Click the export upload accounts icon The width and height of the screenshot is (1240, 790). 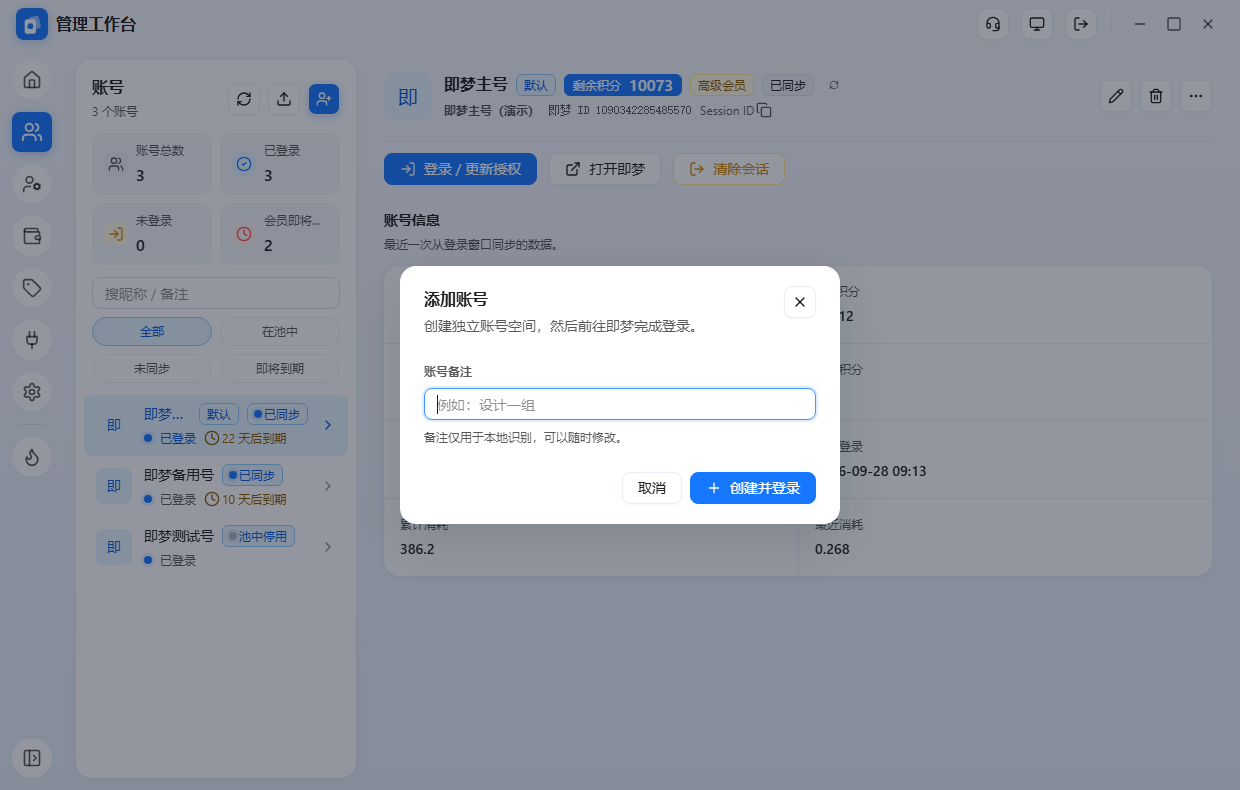click(x=284, y=98)
